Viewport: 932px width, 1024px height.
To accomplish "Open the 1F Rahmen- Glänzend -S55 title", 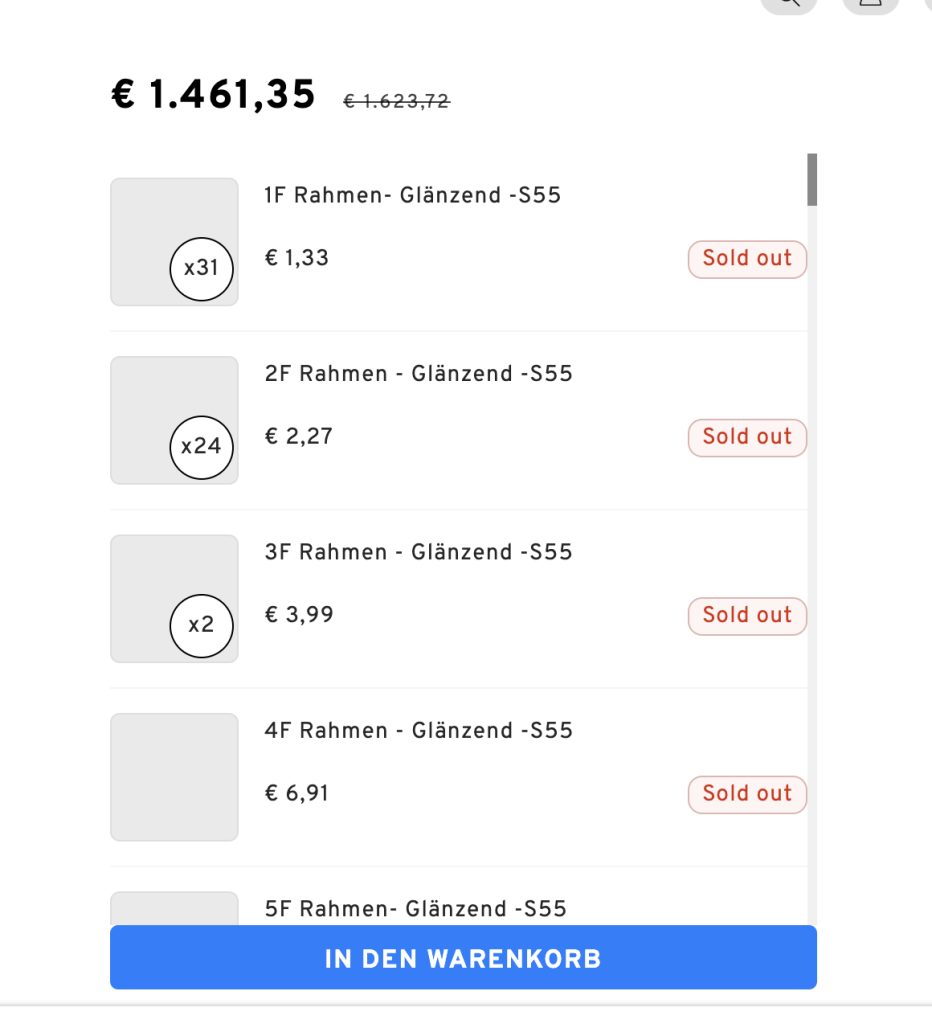I will 412,195.
